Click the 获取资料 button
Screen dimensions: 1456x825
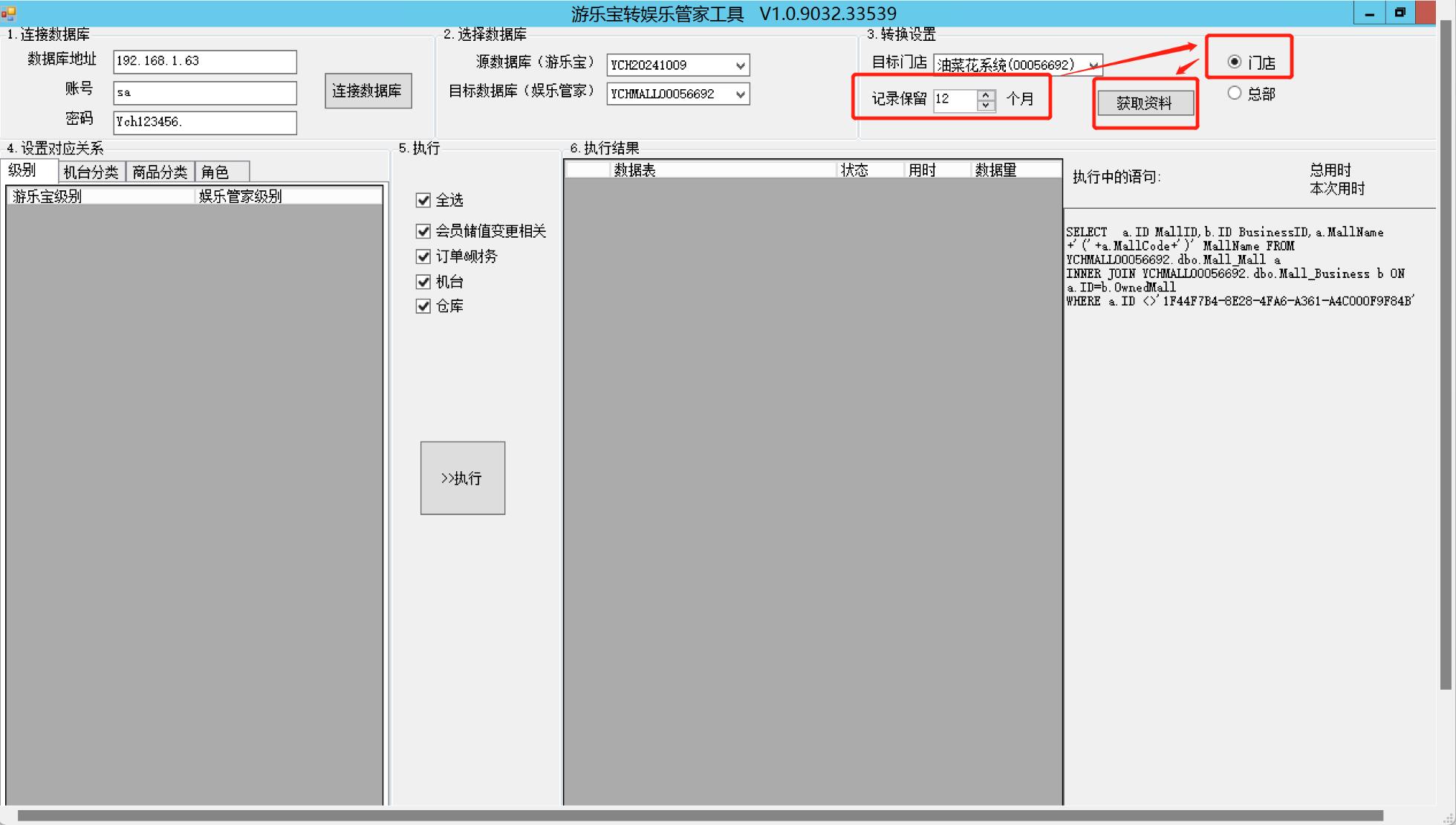[x=1144, y=103]
